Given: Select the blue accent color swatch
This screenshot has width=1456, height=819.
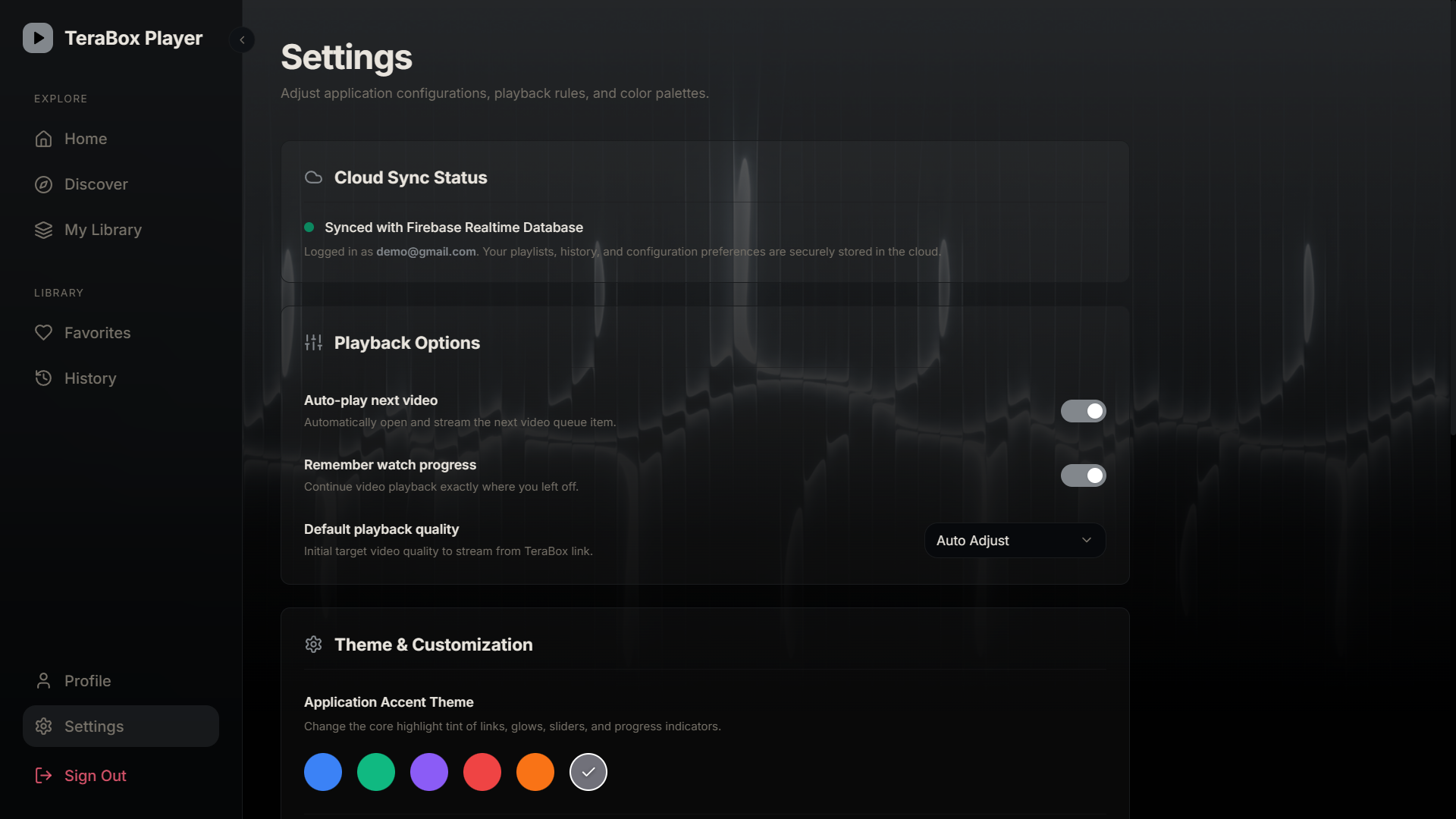Looking at the screenshot, I should point(323,772).
